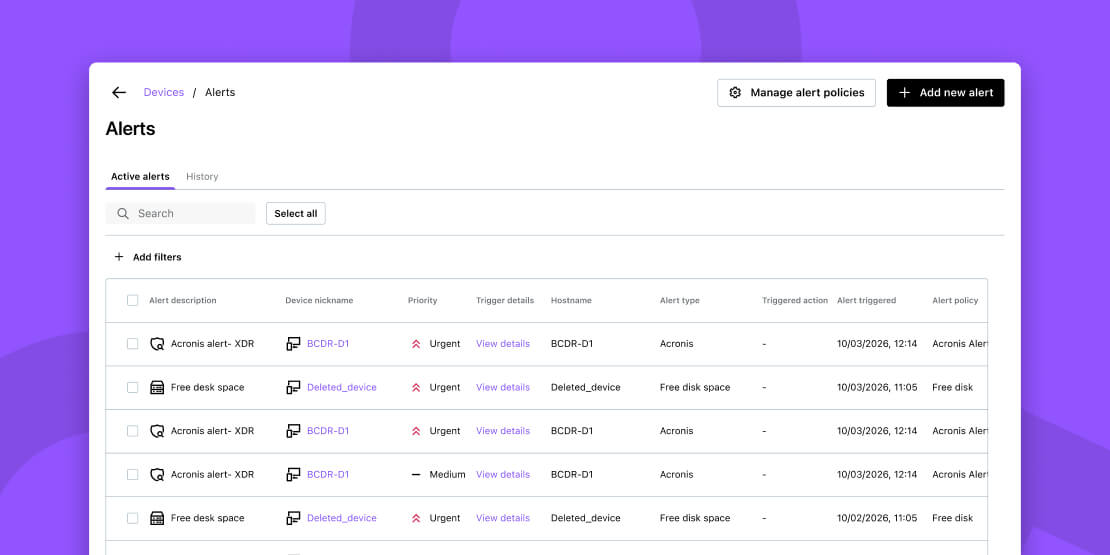Image resolution: width=1110 pixels, height=555 pixels.
Task: Tick checkbox for Free desk space 10/02/2026 row
Action: click(132, 518)
